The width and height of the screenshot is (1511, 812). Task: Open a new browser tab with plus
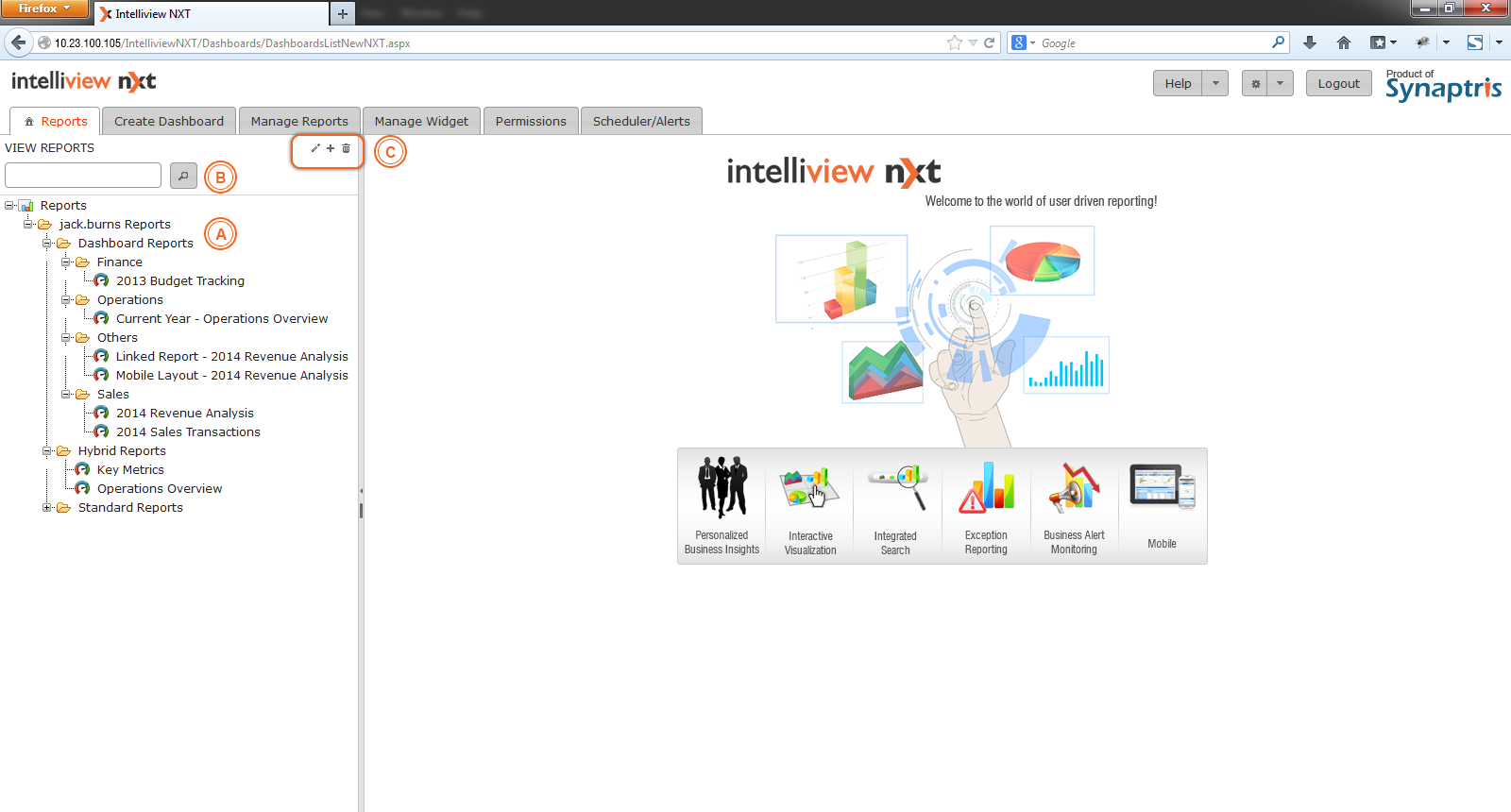343,13
